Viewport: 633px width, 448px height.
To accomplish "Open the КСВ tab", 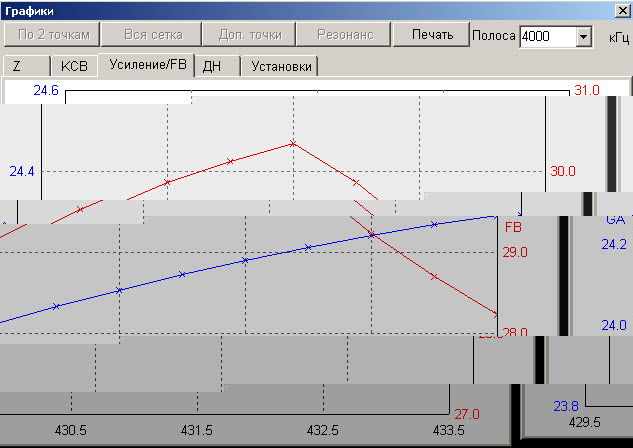I will [74, 67].
